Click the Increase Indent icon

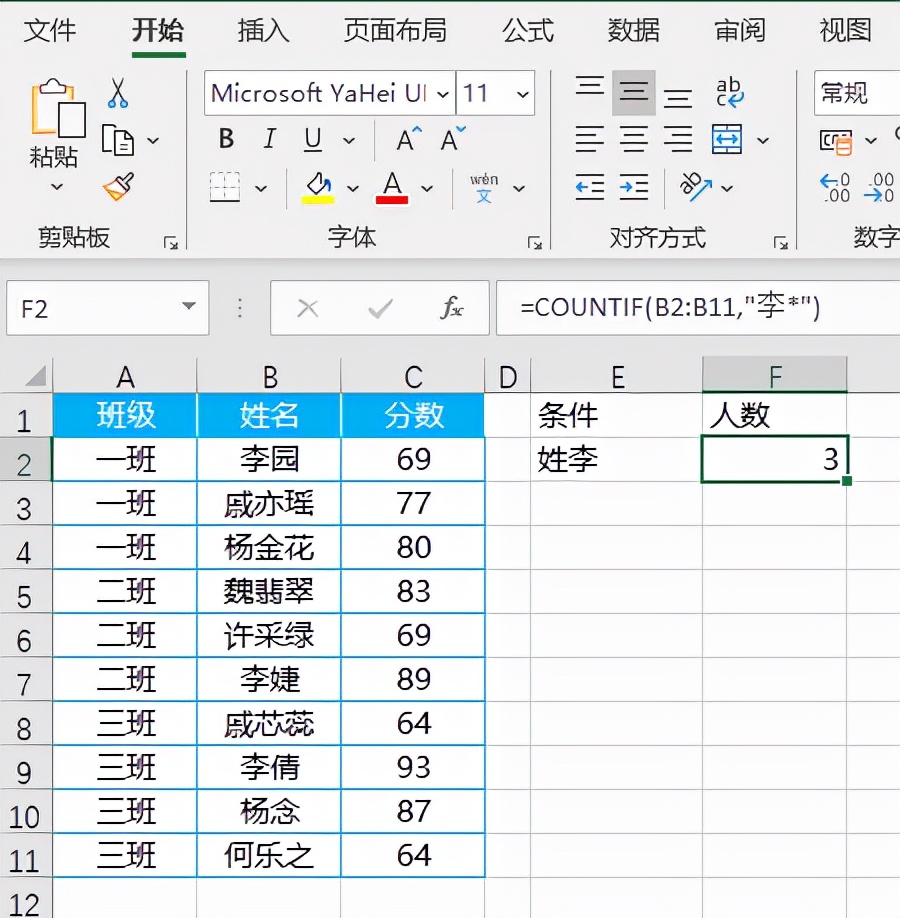pyautogui.click(x=634, y=187)
